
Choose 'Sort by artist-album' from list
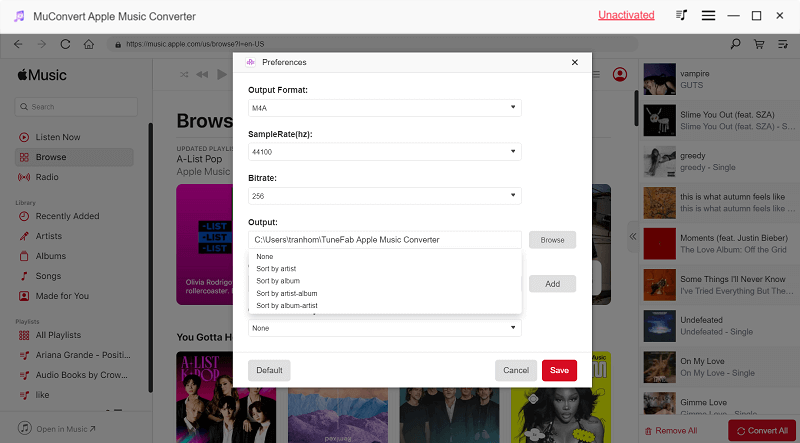coord(287,293)
